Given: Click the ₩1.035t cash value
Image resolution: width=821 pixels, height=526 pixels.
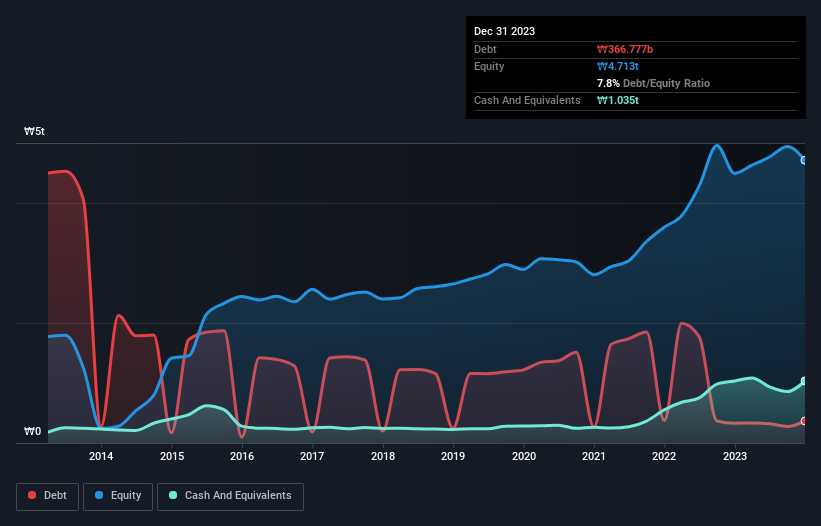Looking at the screenshot, I should pos(618,100).
